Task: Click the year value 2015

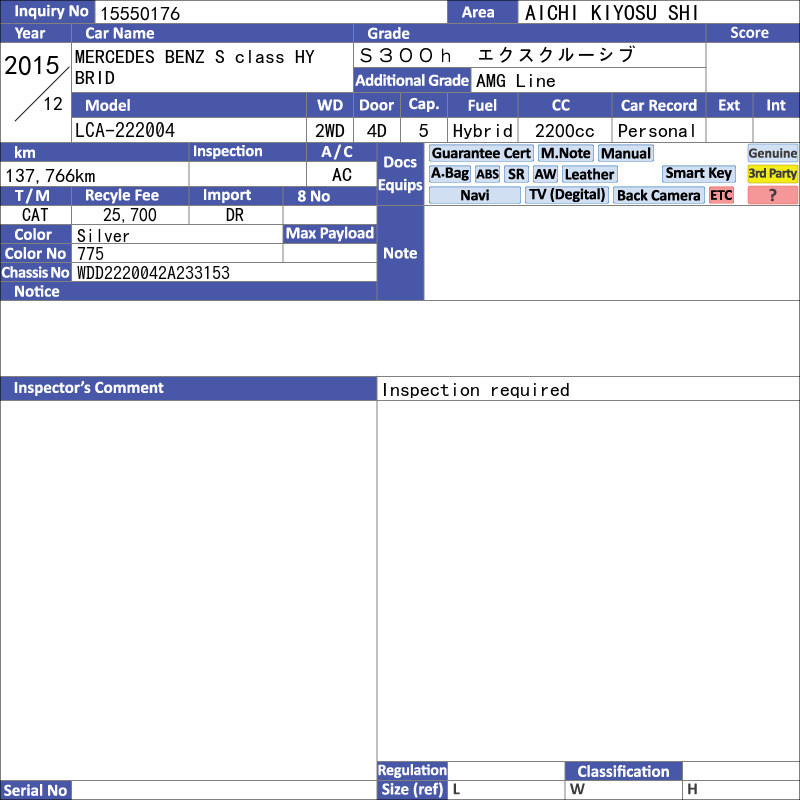Action: coord(32,65)
